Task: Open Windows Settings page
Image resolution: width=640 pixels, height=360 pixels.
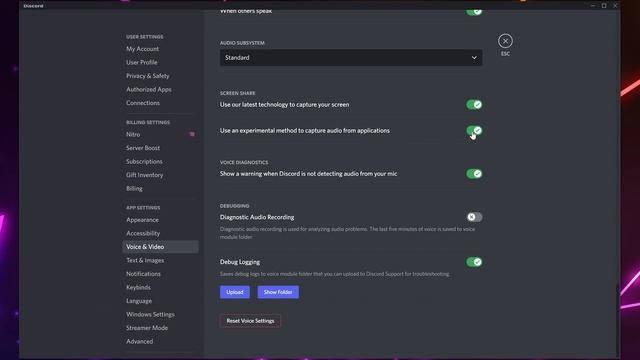Action: pos(150,314)
